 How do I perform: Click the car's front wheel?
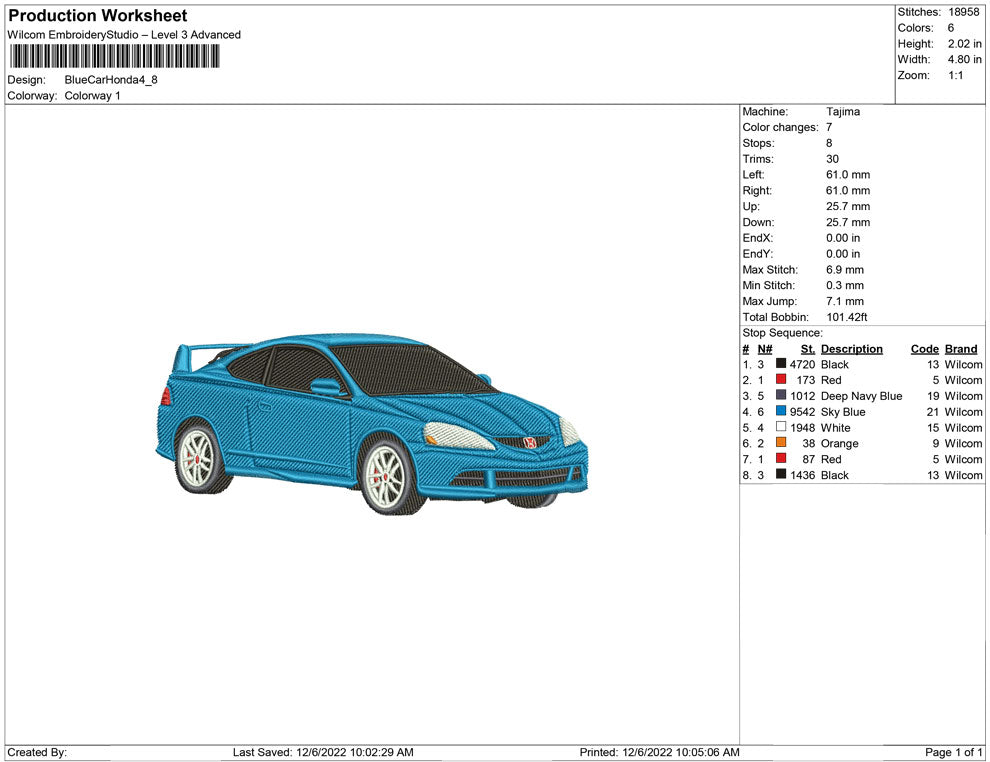pyautogui.click(x=387, y=476)
